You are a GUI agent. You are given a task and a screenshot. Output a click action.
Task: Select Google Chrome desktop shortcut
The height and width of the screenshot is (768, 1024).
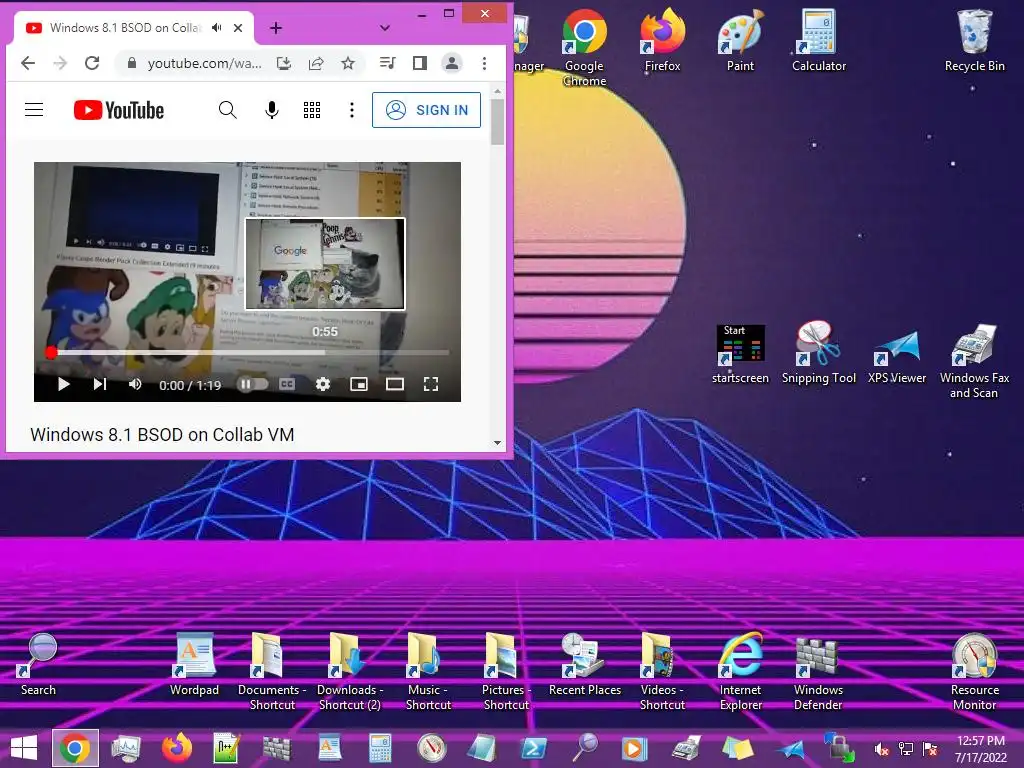coord(584,48)
